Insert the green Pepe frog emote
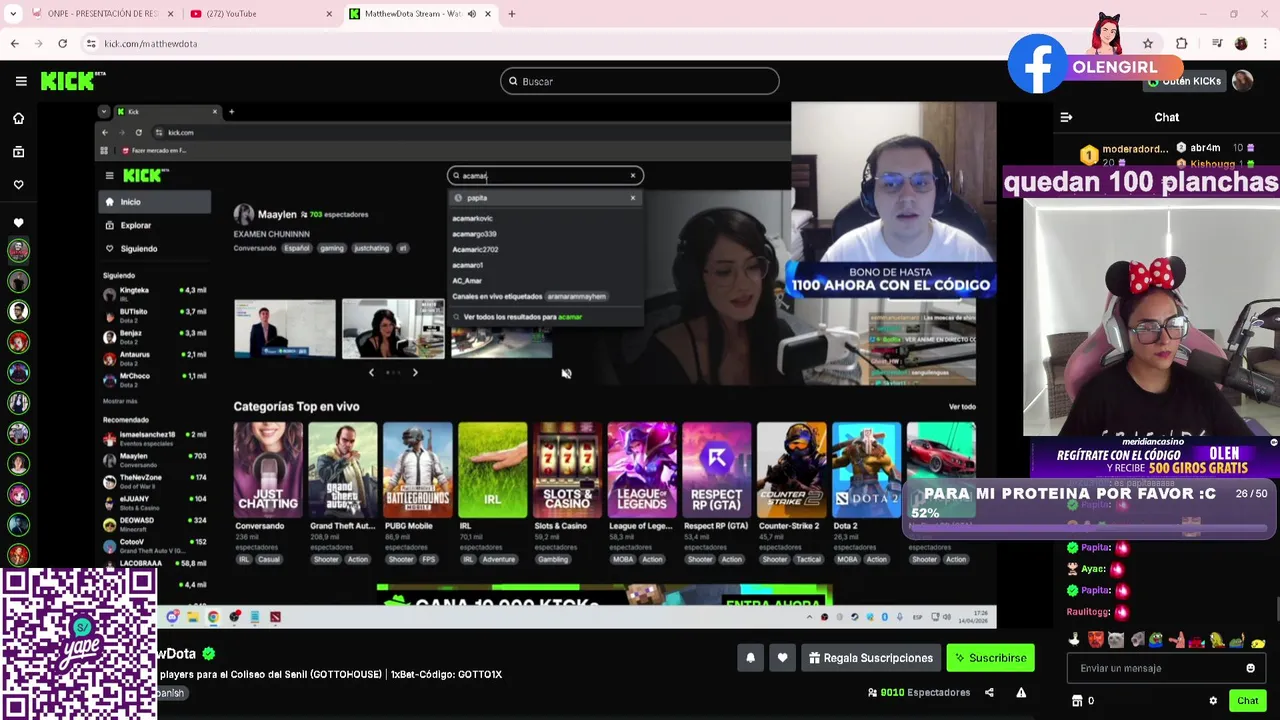This screenshot has width=1280, height=720. coord(1156,640)
